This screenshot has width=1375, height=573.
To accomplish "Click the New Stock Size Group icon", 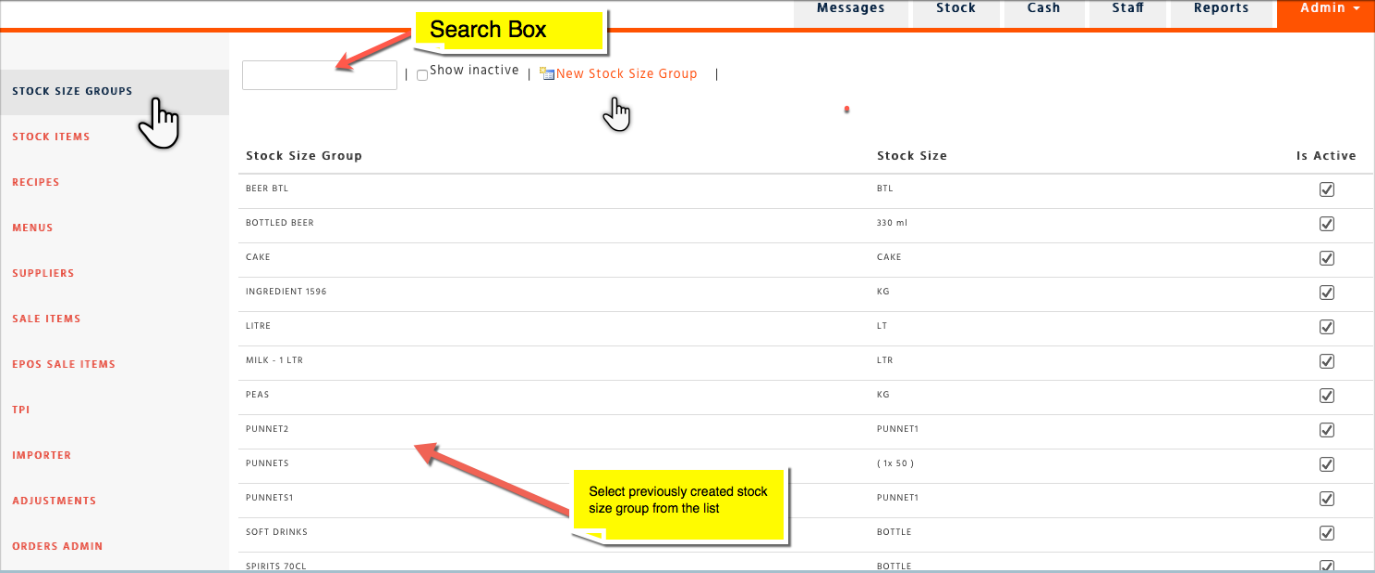I will (x=547, y=73).
